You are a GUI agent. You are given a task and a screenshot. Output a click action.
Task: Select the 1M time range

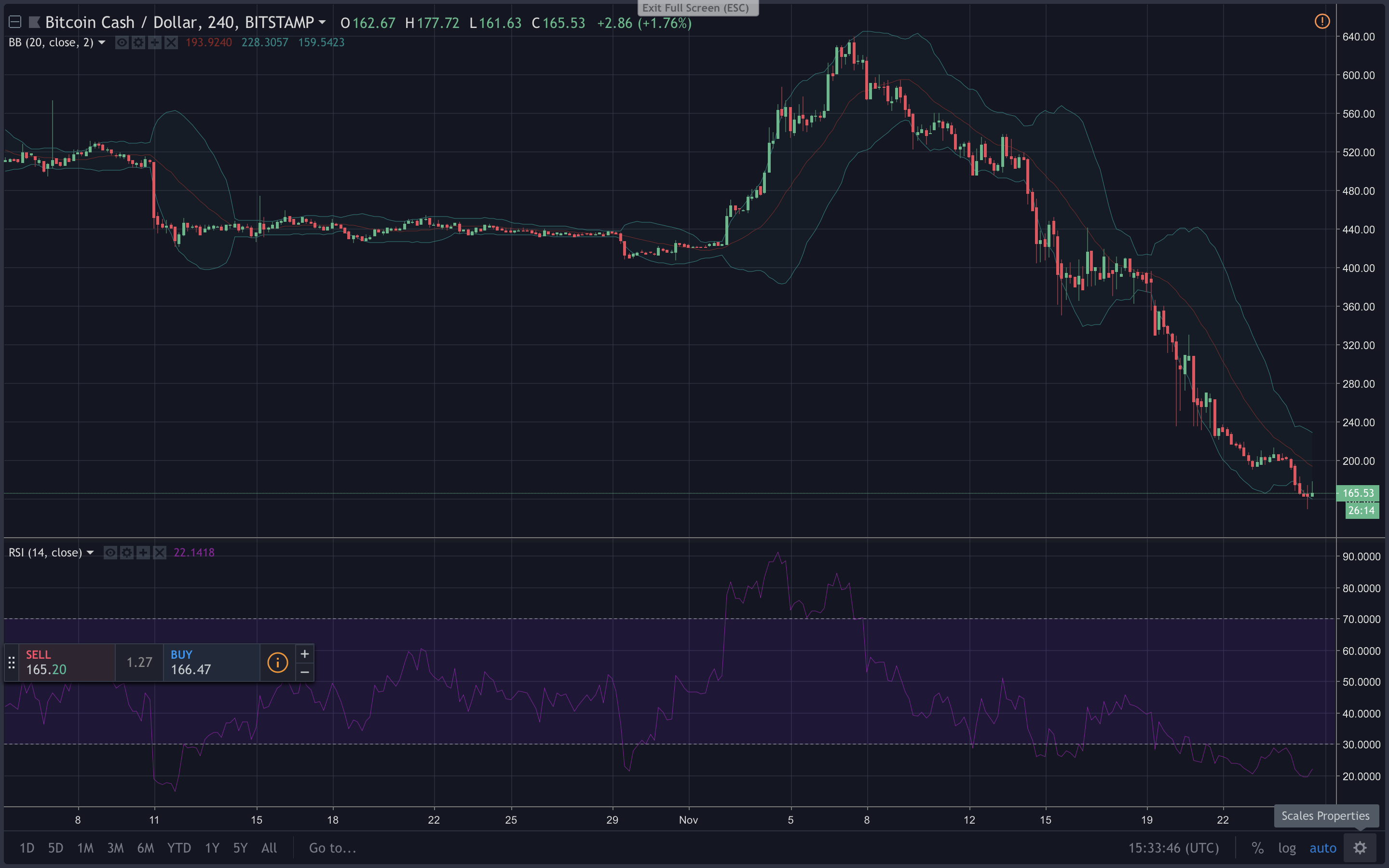pyautogui.click(x=85, y=848)
